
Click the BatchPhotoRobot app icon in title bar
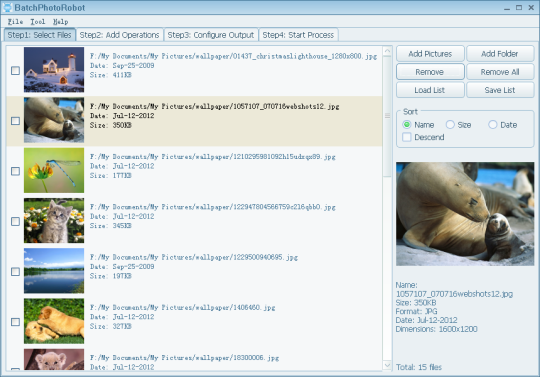tap(7, 7)
